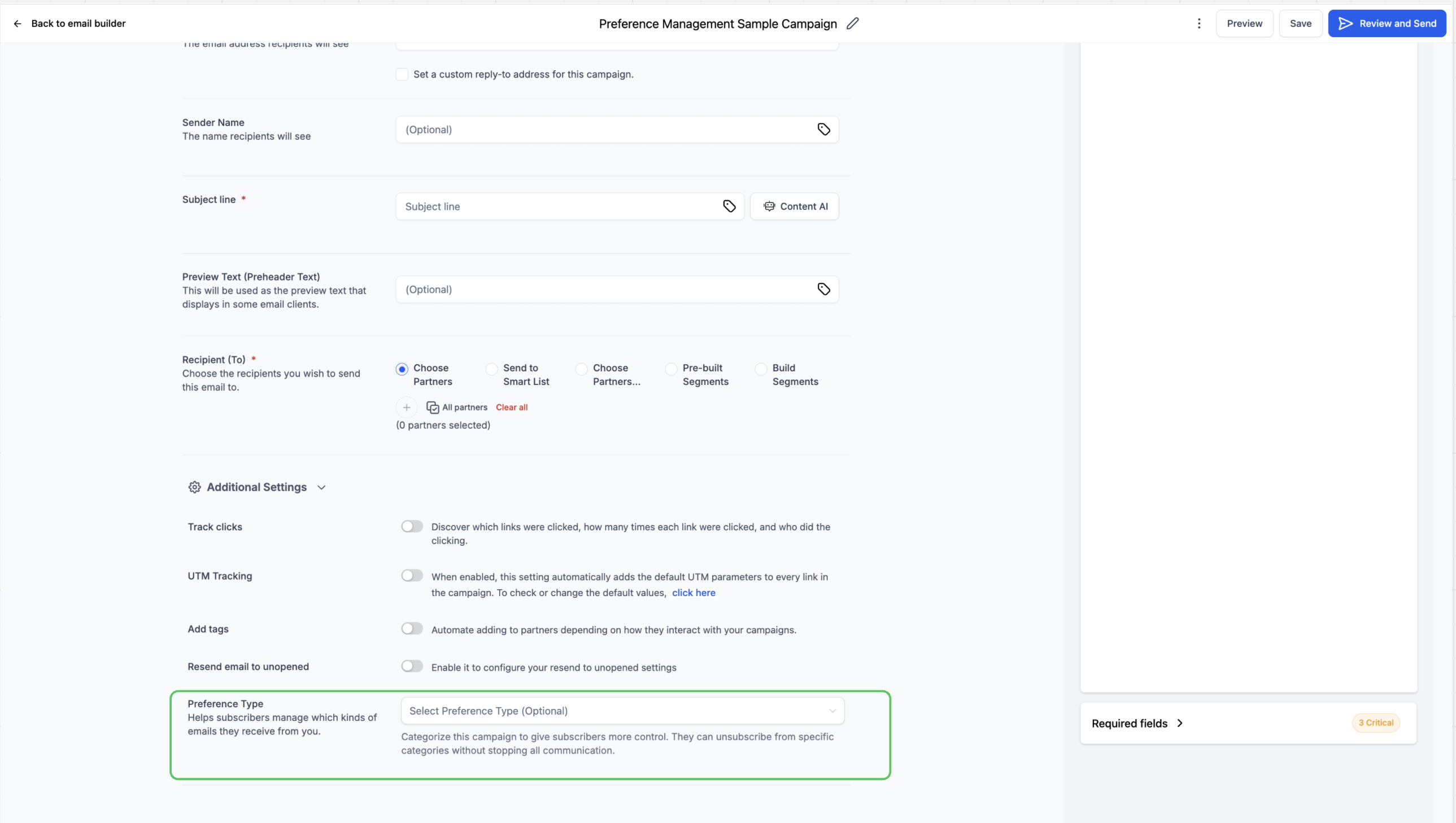Select the Build Segments radio option
The height and width of the screenshot is (823, 1456).
(761, 369)
